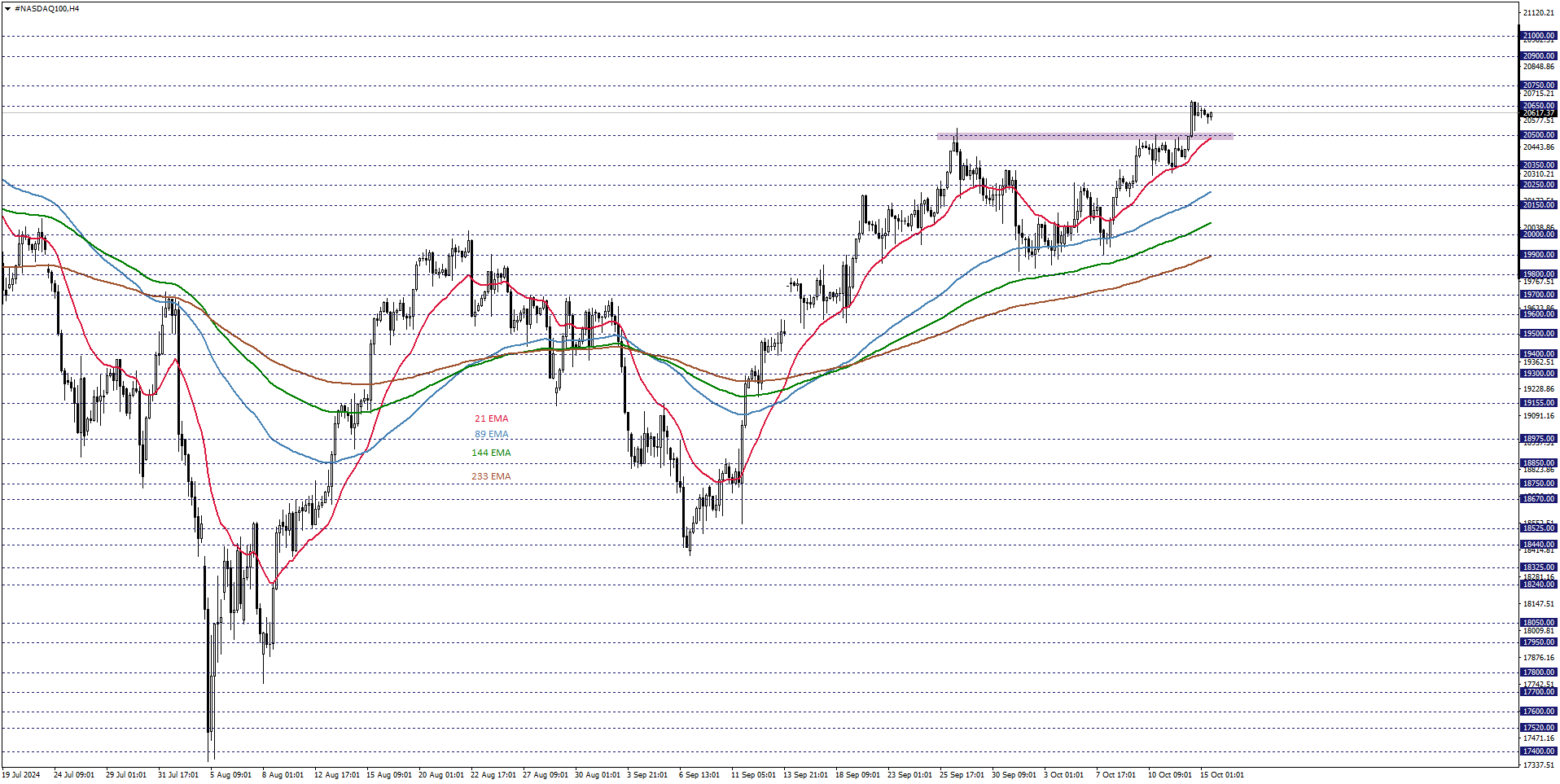
Task: Select the 233 EMA text label
Action: [x=491, y=476]
